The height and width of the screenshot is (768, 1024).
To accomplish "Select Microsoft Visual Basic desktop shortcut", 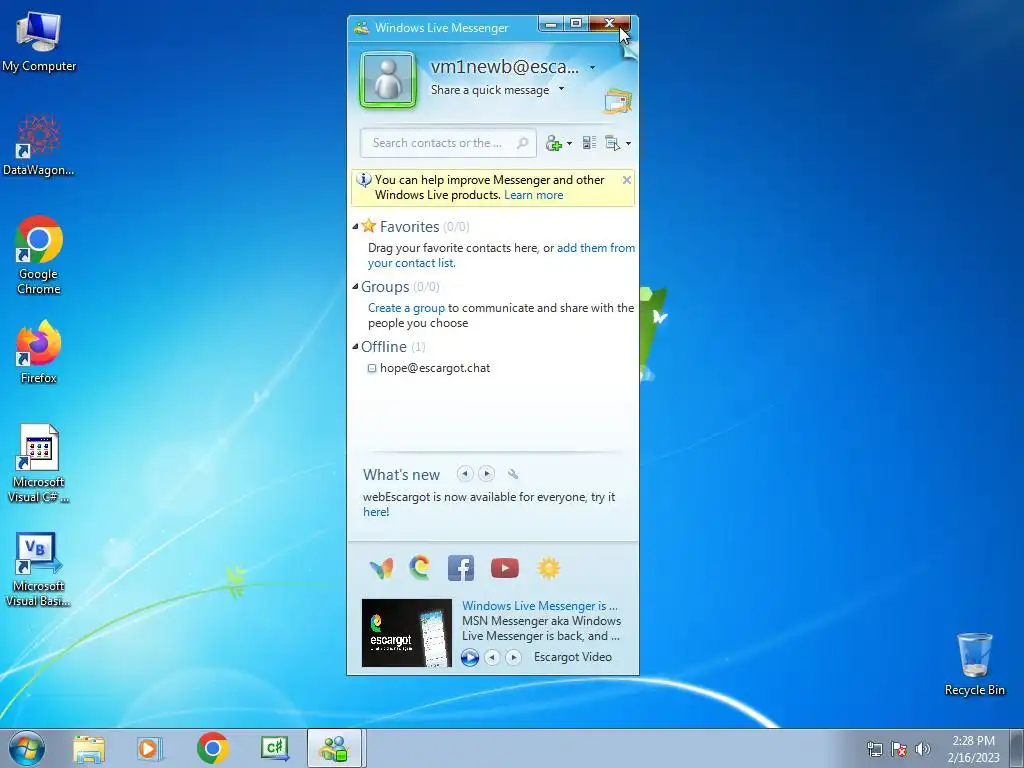I will pos(39,569).
